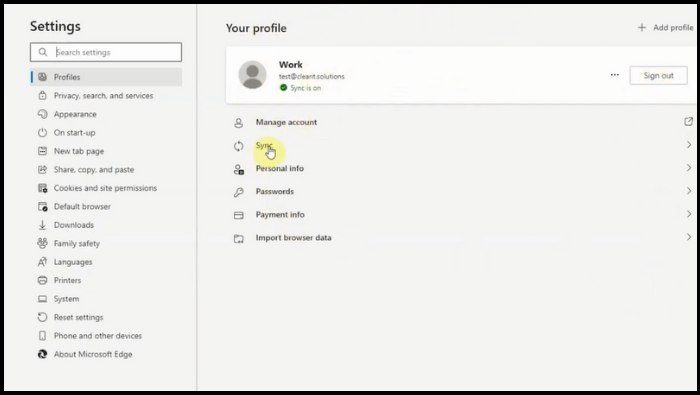
Task: Open Privacy, search, and services section
Action: point(106,96)
